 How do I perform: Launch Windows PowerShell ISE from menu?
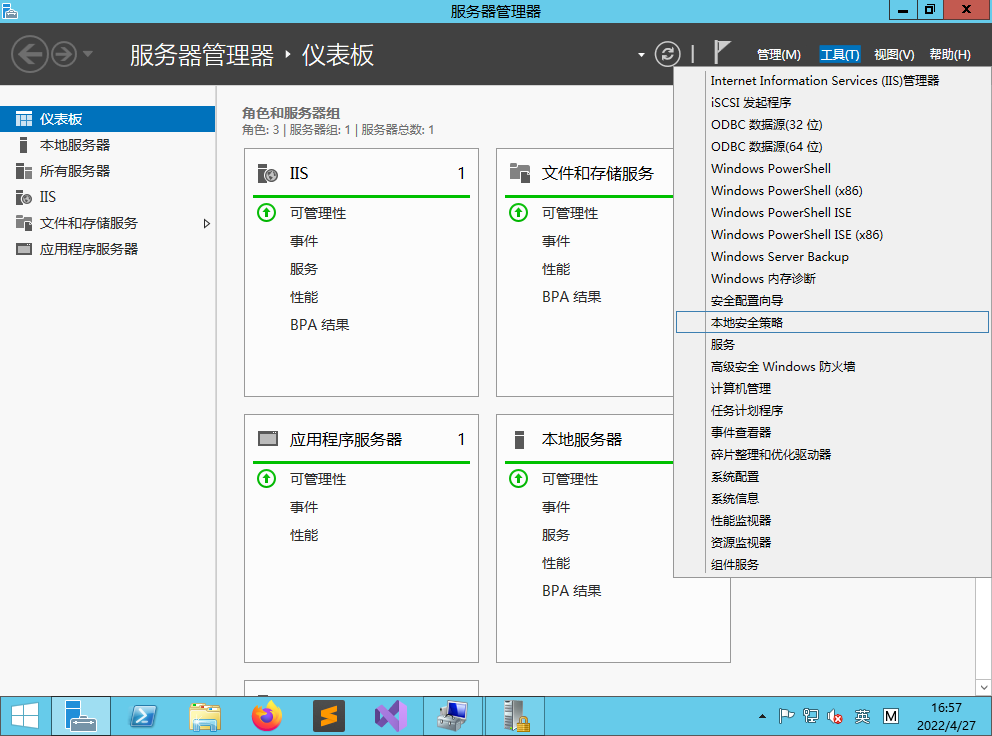coord(832,213)
